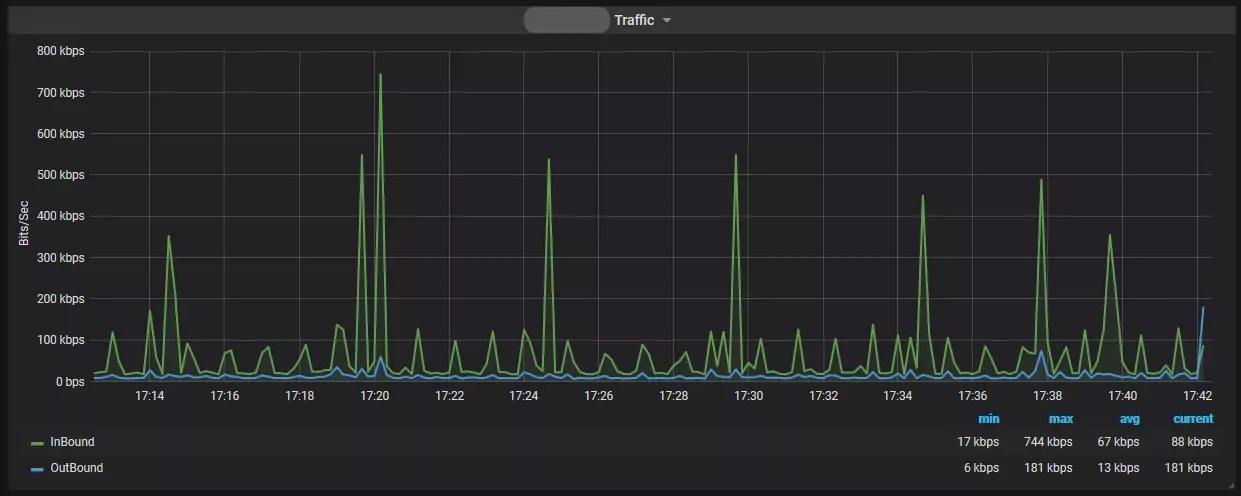Click the InBound min value 17 kbps
This screenshot has width=1241, height=496.
coord(978,442)
